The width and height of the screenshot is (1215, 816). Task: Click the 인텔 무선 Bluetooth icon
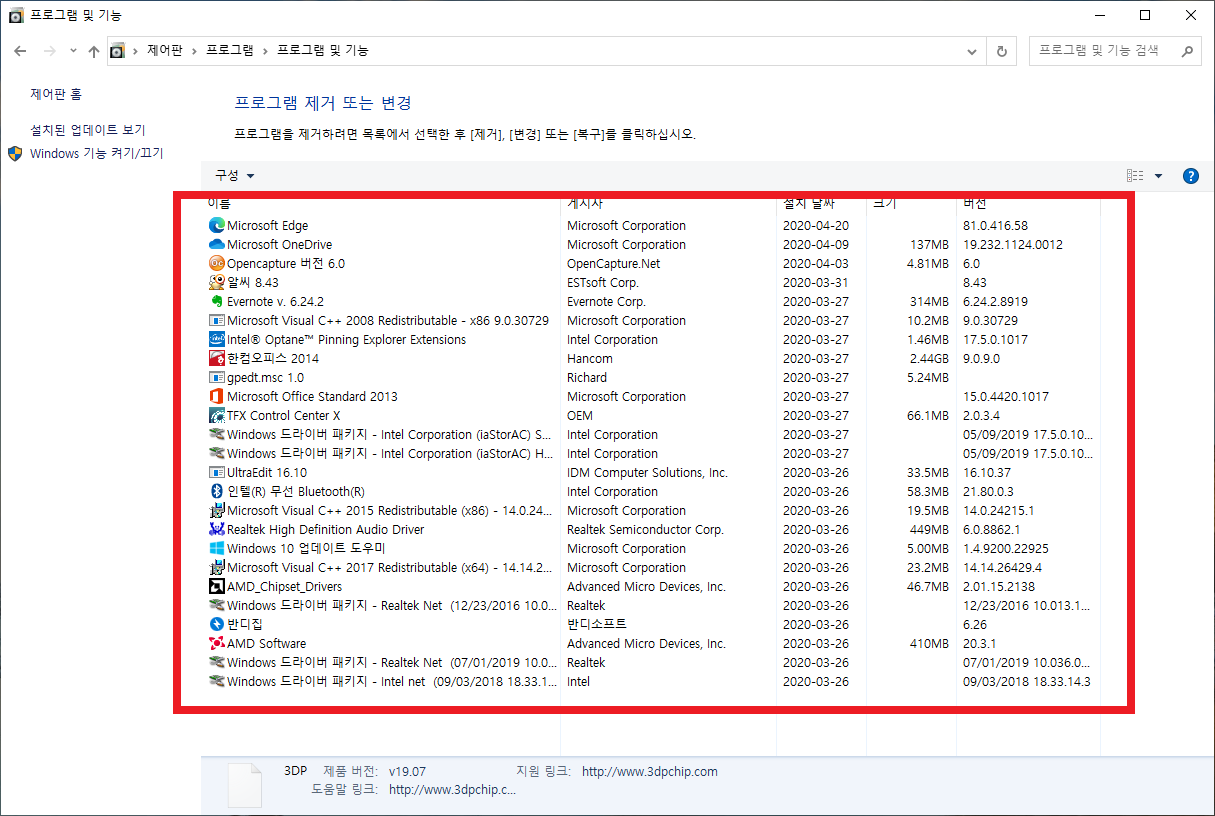click(216, 492)
